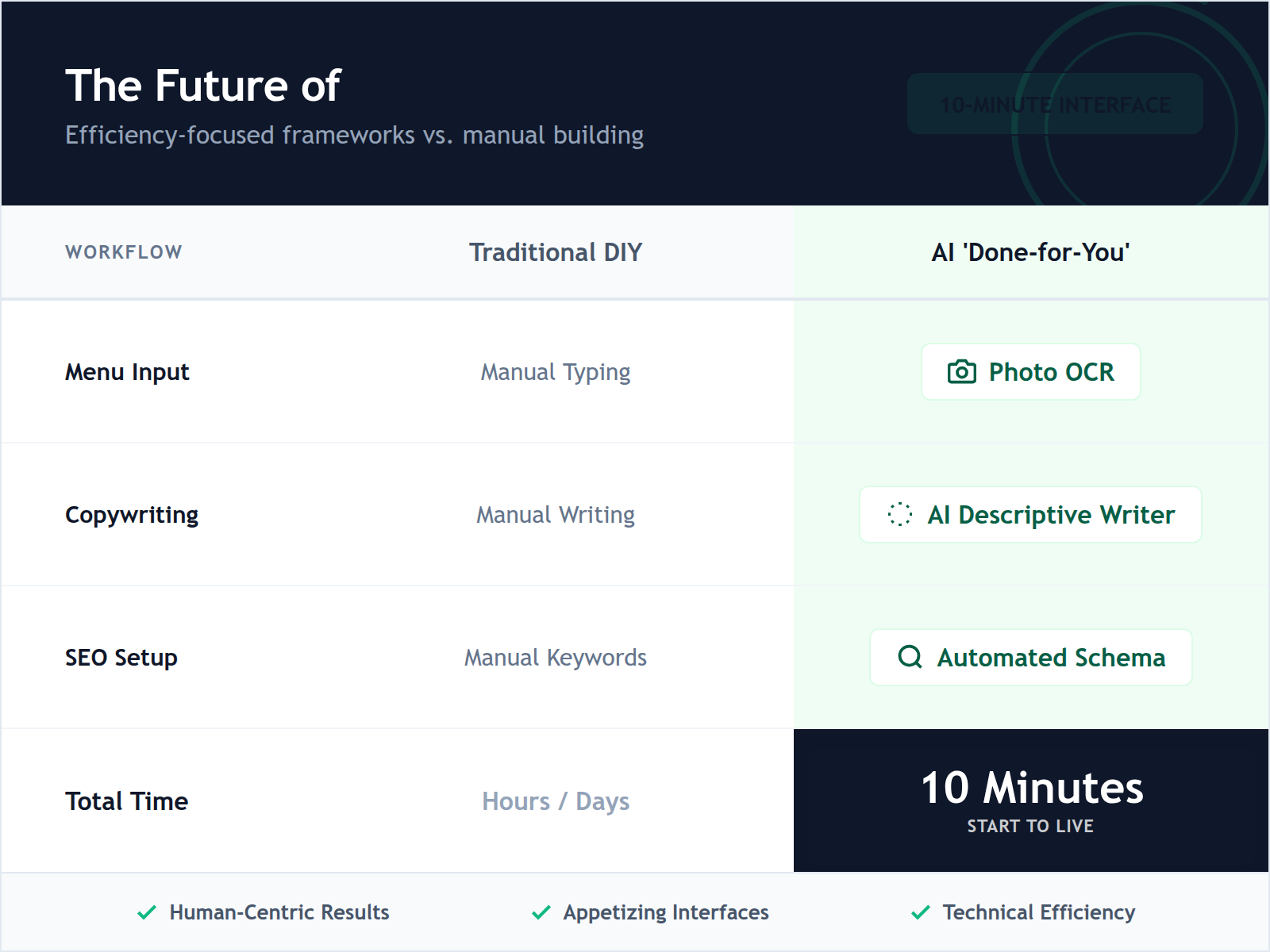The height and width of the screenshot is (952, 1270).
Task: Click the checkmark beside Appetizing Interfaces
Action: 541,912
